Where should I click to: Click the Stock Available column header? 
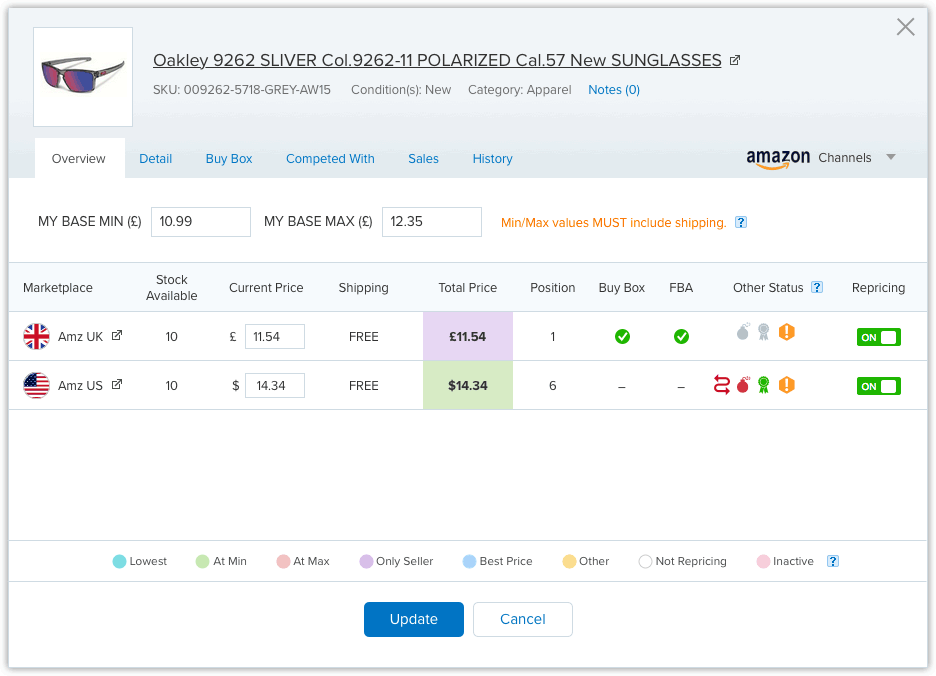[x=172, y=288]
